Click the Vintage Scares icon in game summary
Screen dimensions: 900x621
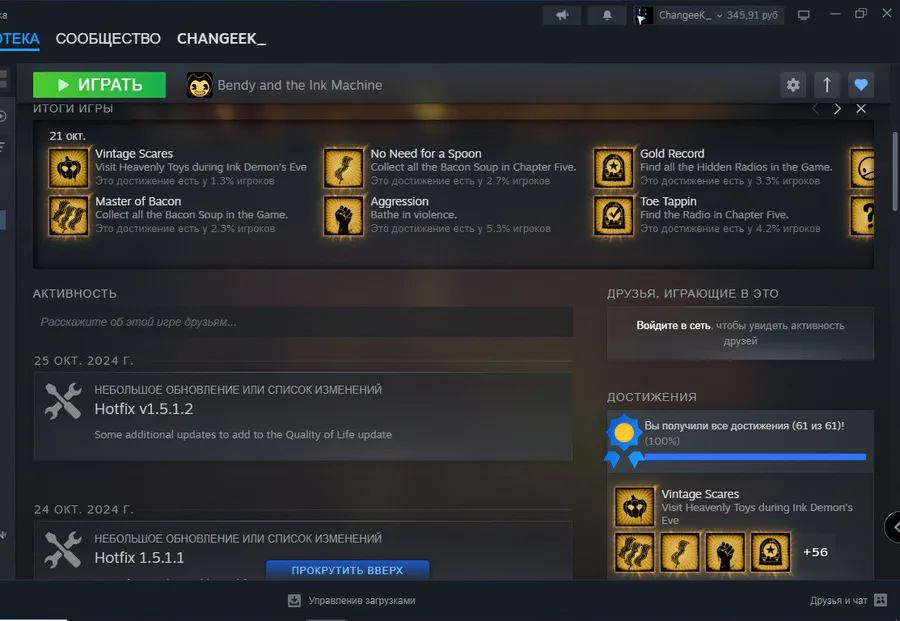pyautogui.click(x=68, y=168)
